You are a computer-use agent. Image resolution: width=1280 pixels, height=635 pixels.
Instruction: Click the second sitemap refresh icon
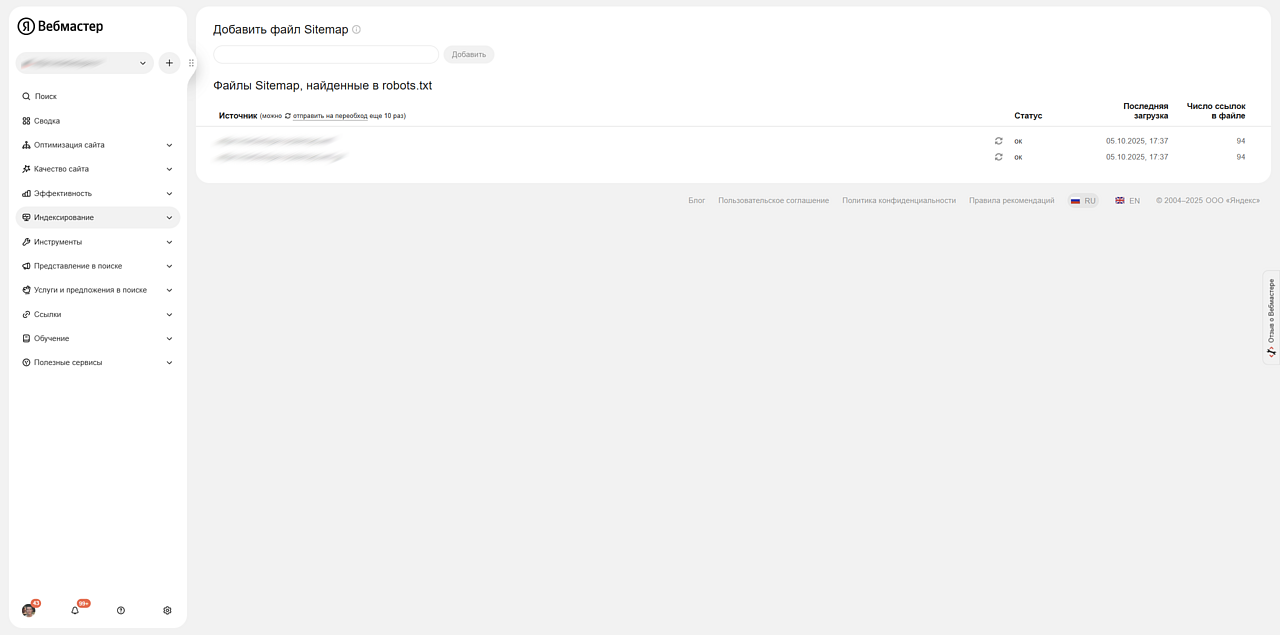(998, 157)
